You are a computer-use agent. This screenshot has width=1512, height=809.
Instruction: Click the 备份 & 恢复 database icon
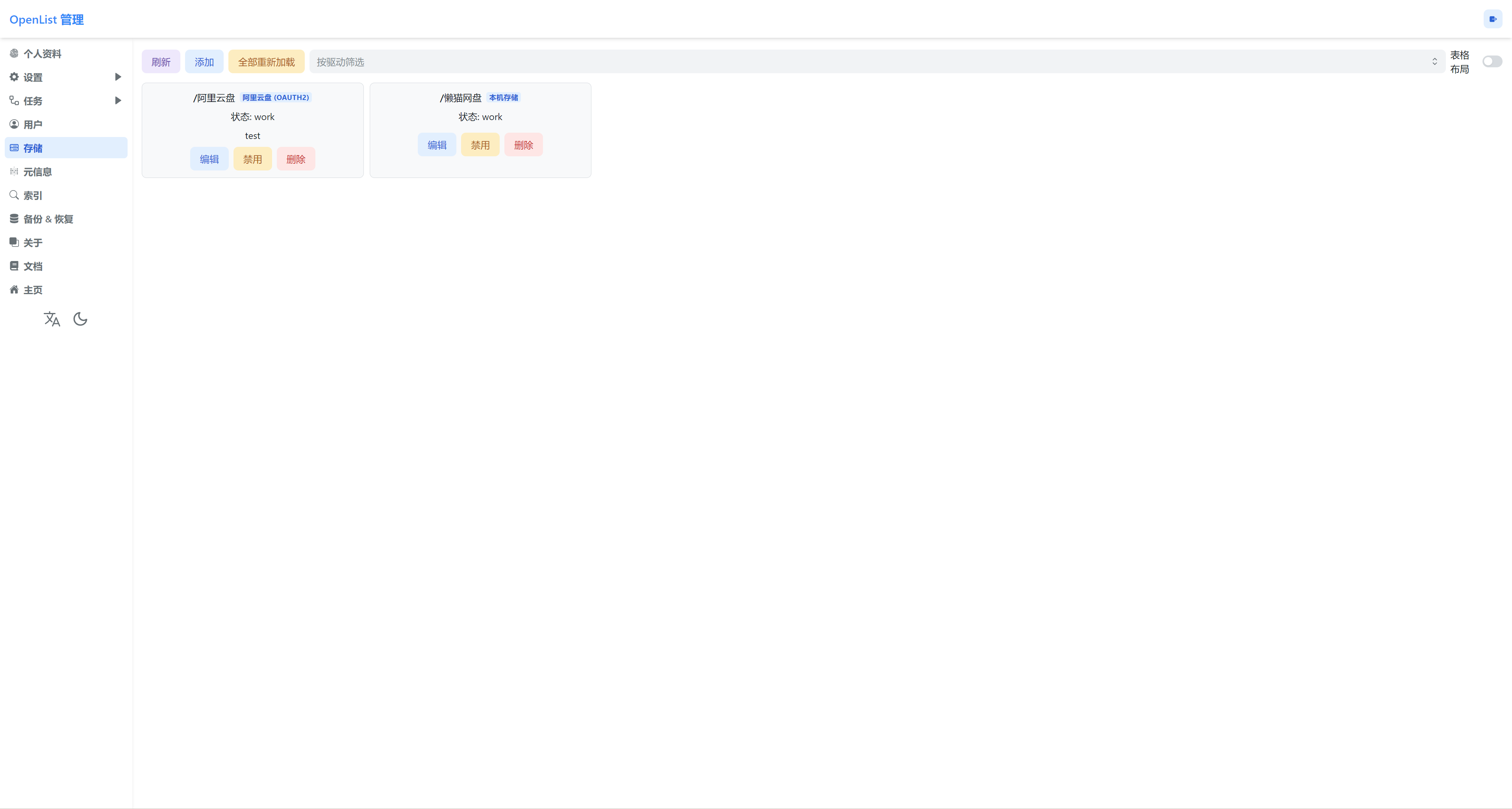14,218
